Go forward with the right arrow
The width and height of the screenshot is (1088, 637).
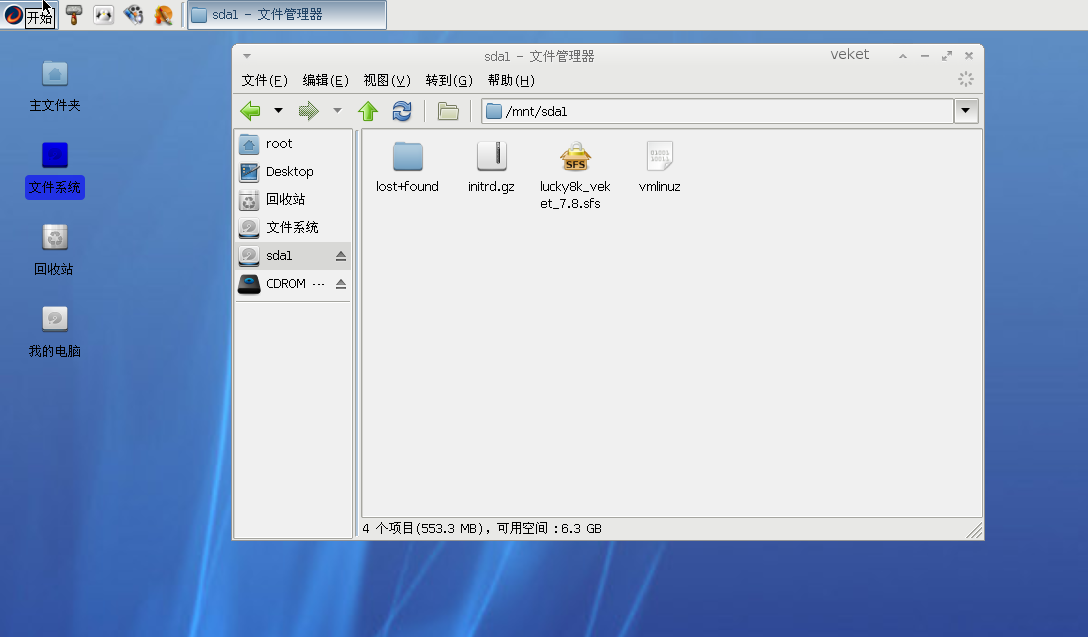pos(309,111)
